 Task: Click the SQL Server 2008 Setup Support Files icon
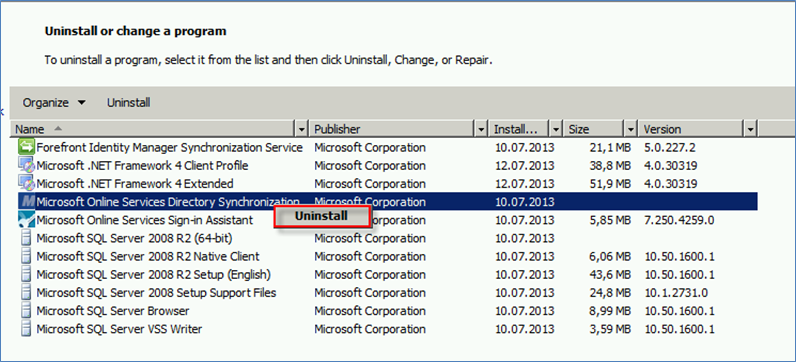(x=26, y=293)
